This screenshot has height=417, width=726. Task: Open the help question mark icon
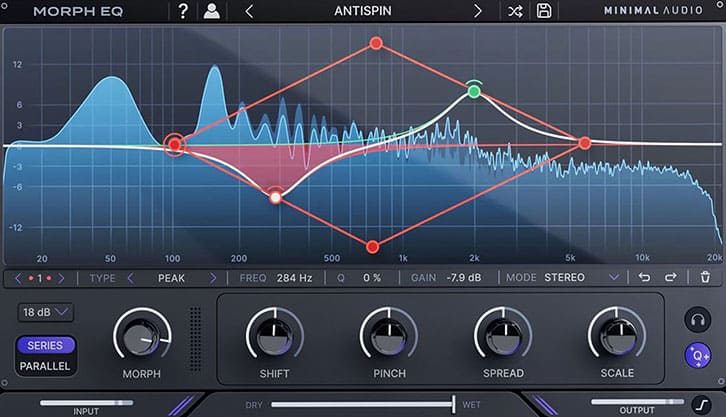coord(183,12)
